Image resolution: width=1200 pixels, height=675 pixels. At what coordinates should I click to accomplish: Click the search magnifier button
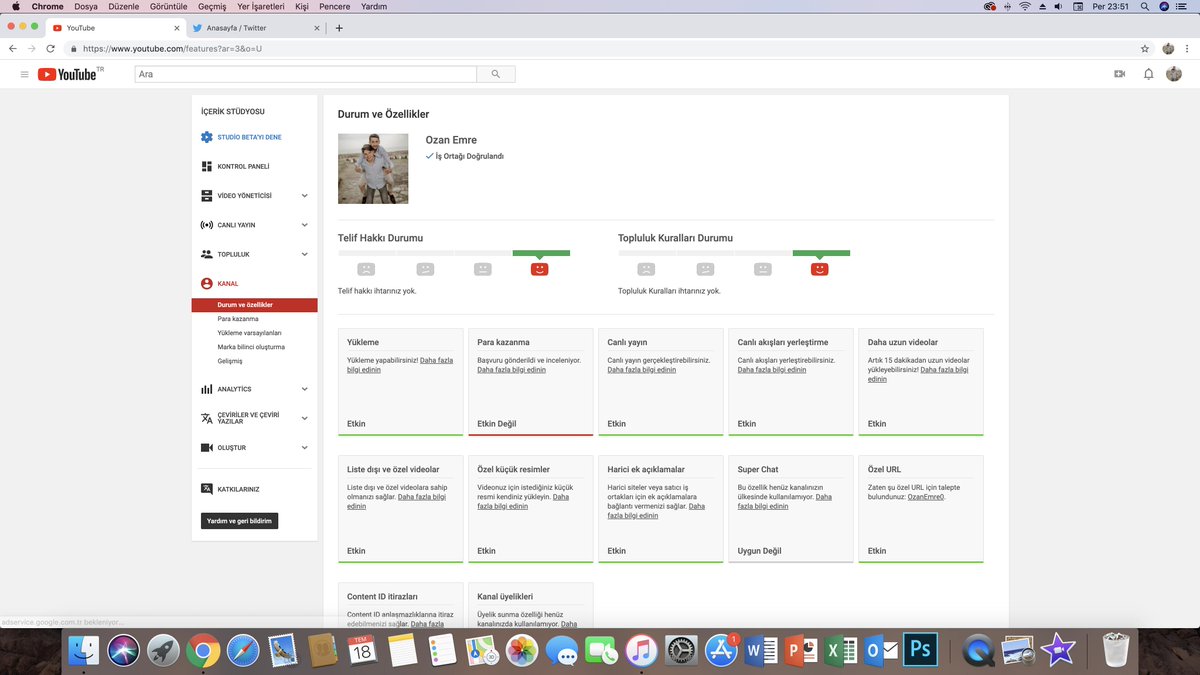496,74
